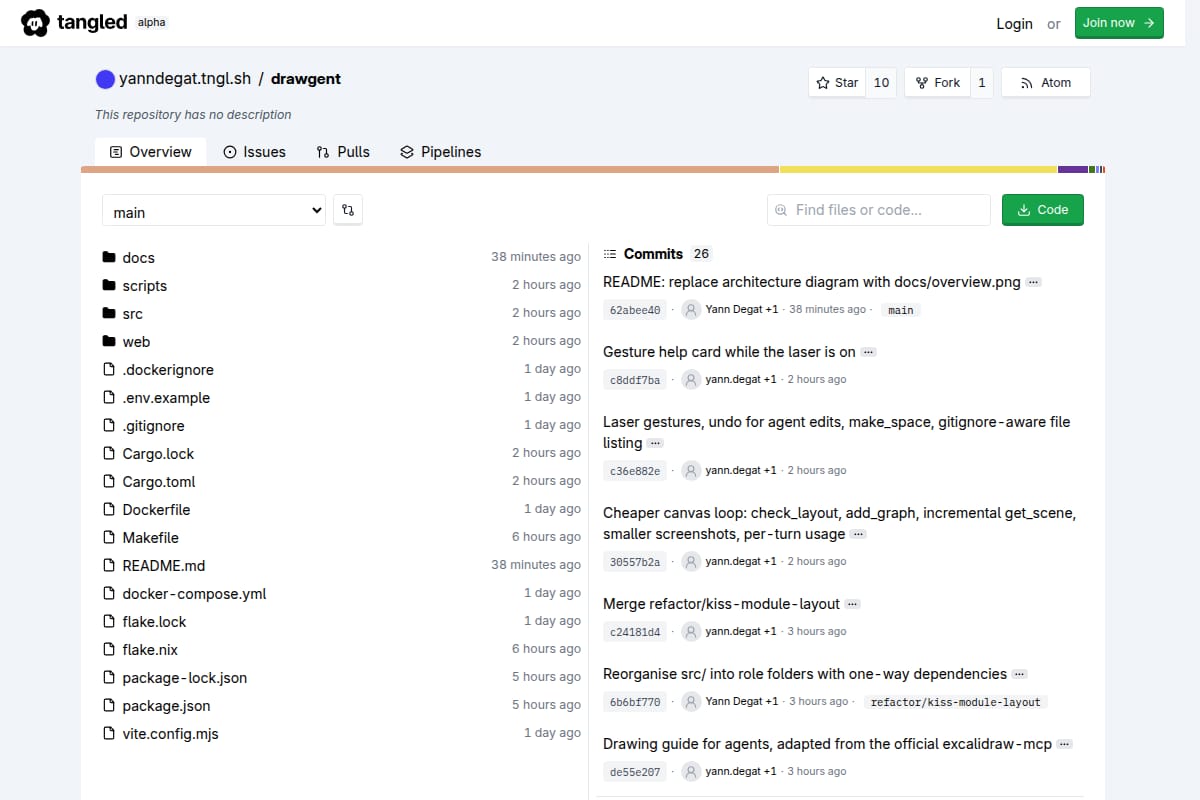
Task: Open the main branch dropdown
Action: (214, 210)
